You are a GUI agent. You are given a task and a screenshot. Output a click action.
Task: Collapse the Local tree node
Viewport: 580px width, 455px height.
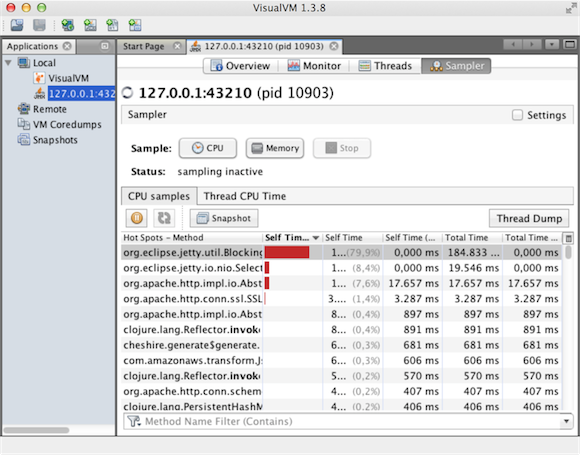point(8,63)
